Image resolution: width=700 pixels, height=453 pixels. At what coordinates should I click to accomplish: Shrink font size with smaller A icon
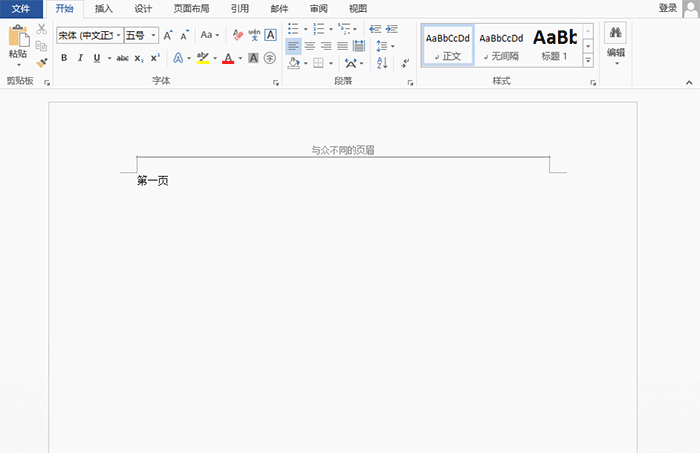(184, 35)
